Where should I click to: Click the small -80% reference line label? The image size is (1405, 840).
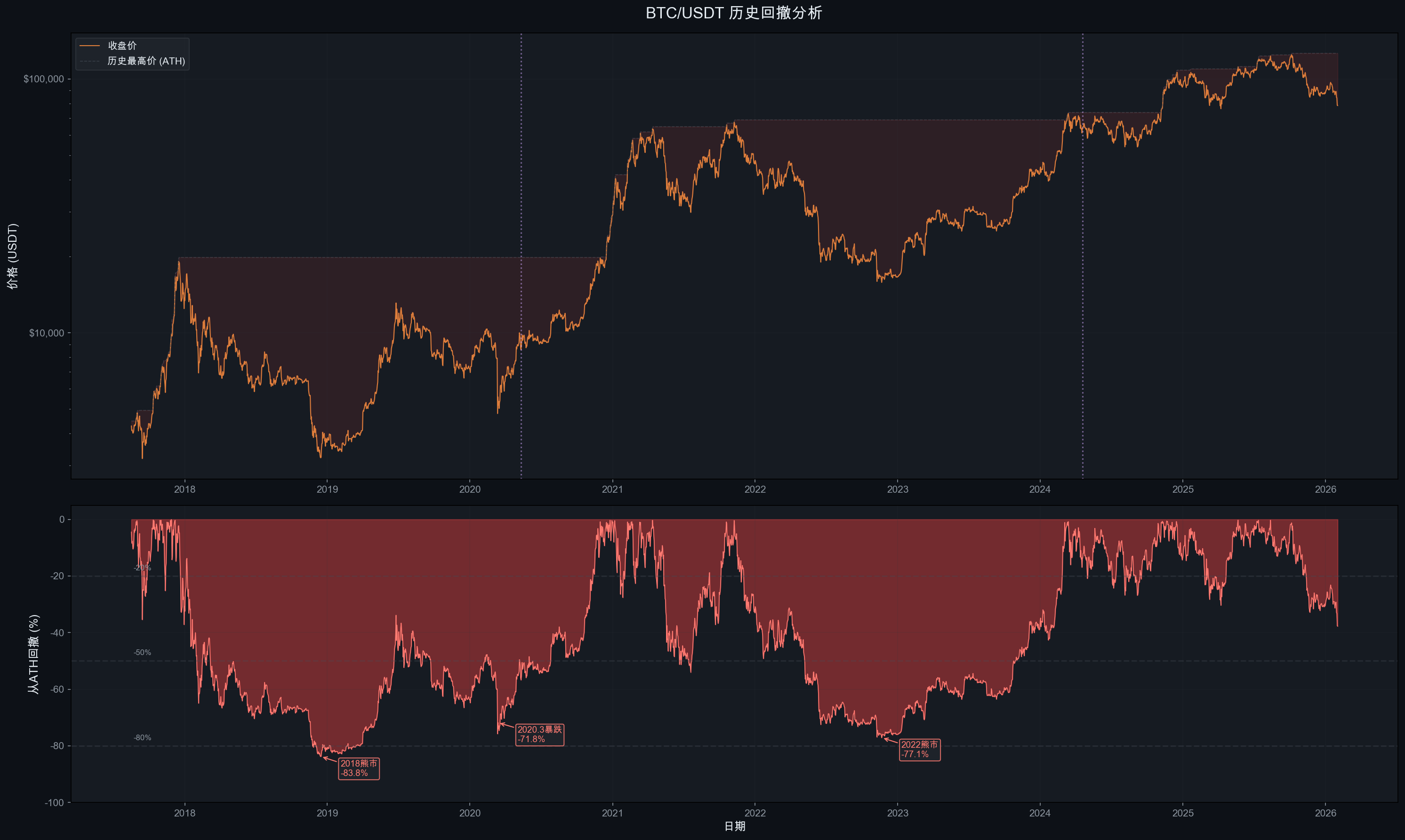click(x=142, y=737)
